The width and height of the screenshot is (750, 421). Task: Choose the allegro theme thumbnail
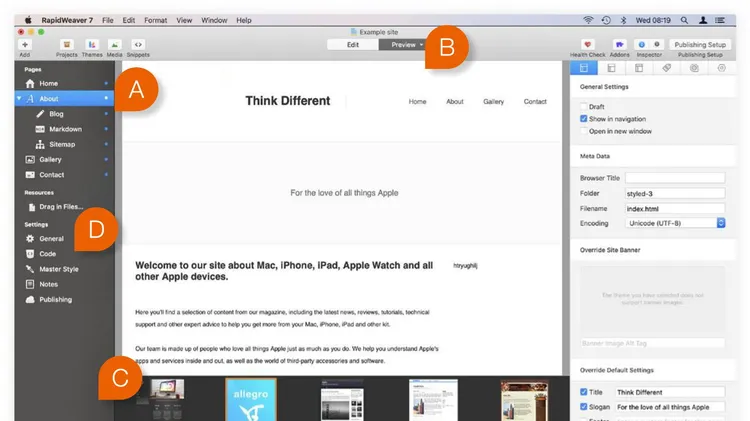(x=251, y=400)
